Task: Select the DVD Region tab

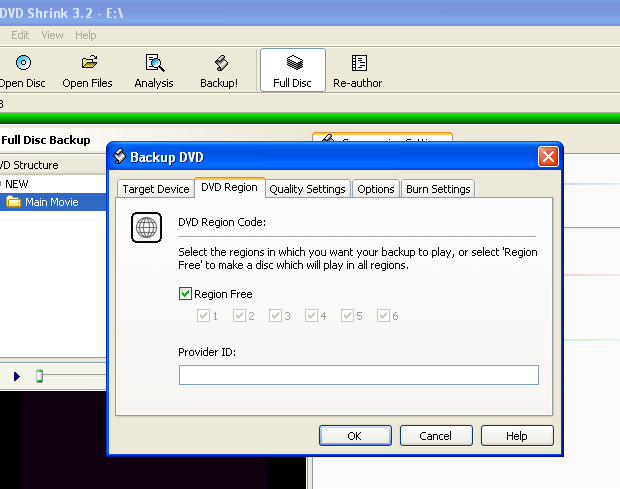Action: point(229,187)
